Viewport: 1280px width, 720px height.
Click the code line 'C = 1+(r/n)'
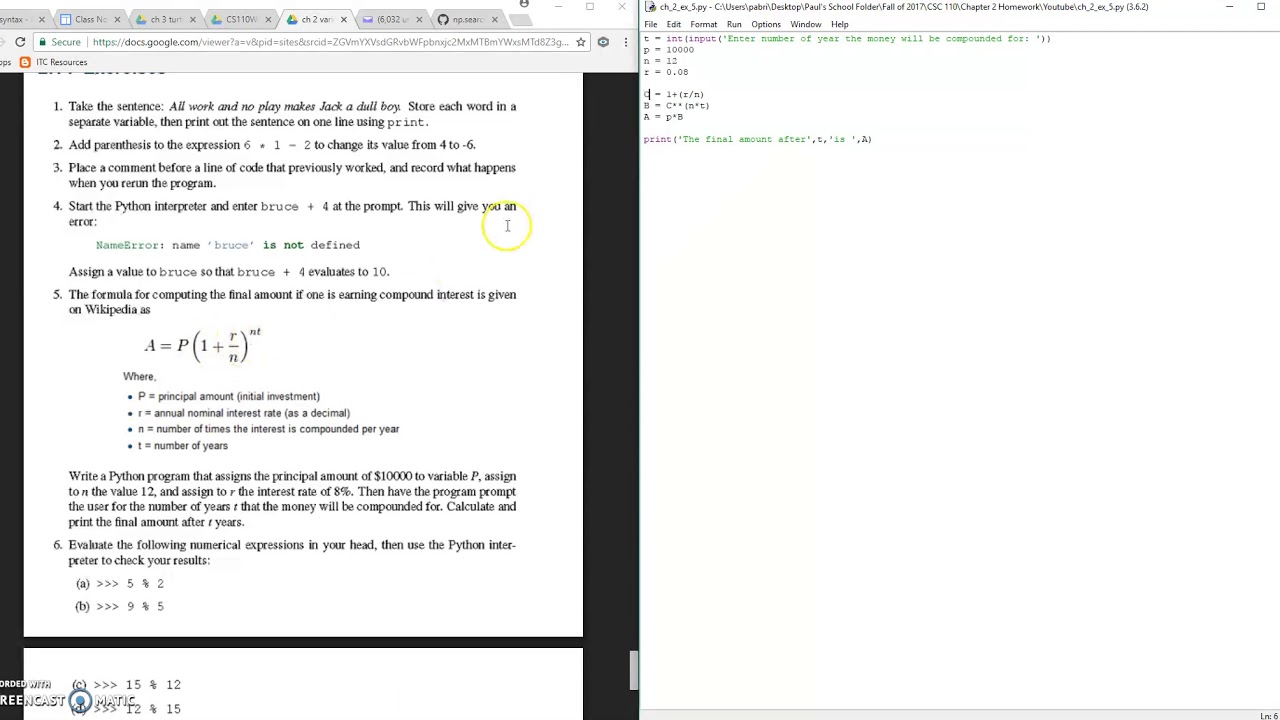click(674, 95)
